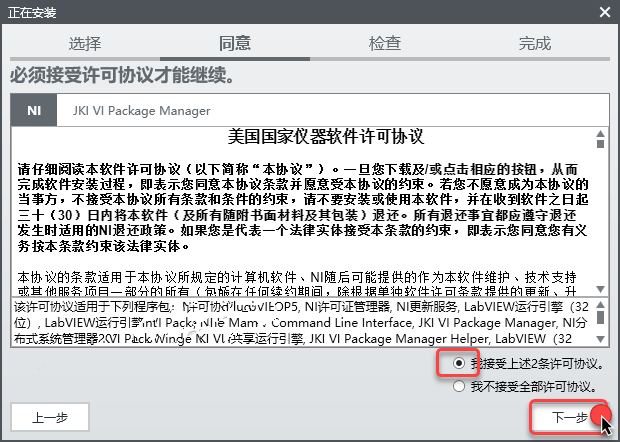Click the heading 美国国家仪器软件许可协议
The width and height of the screenshot is (620, 442).
326,137
